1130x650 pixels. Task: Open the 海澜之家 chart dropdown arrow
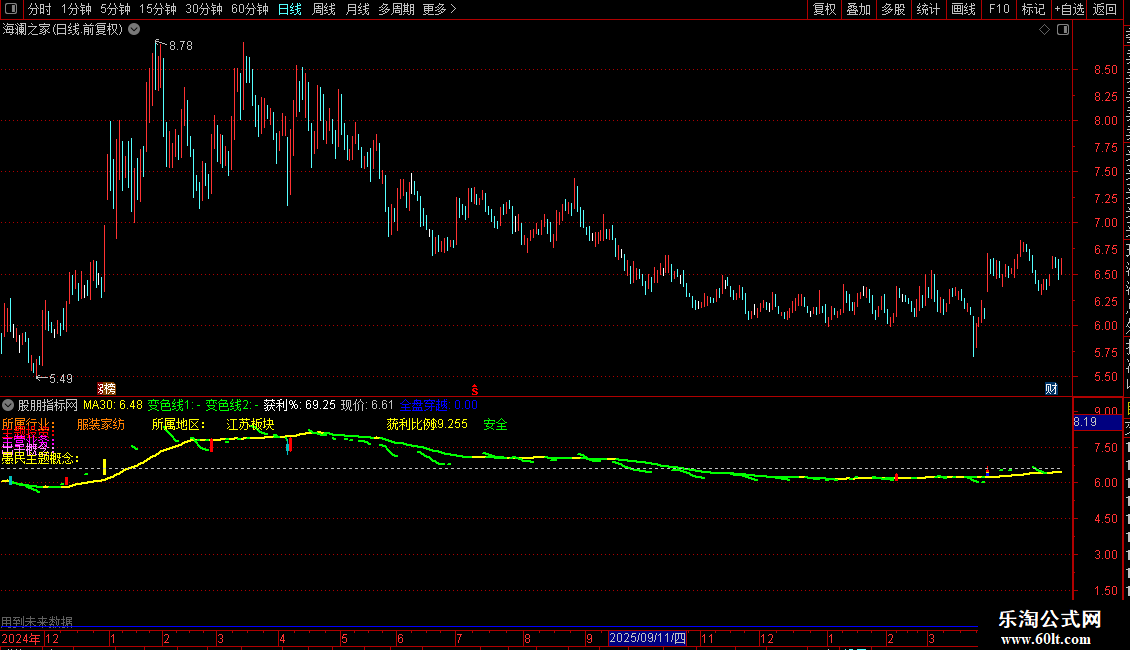tap(134, 30)
